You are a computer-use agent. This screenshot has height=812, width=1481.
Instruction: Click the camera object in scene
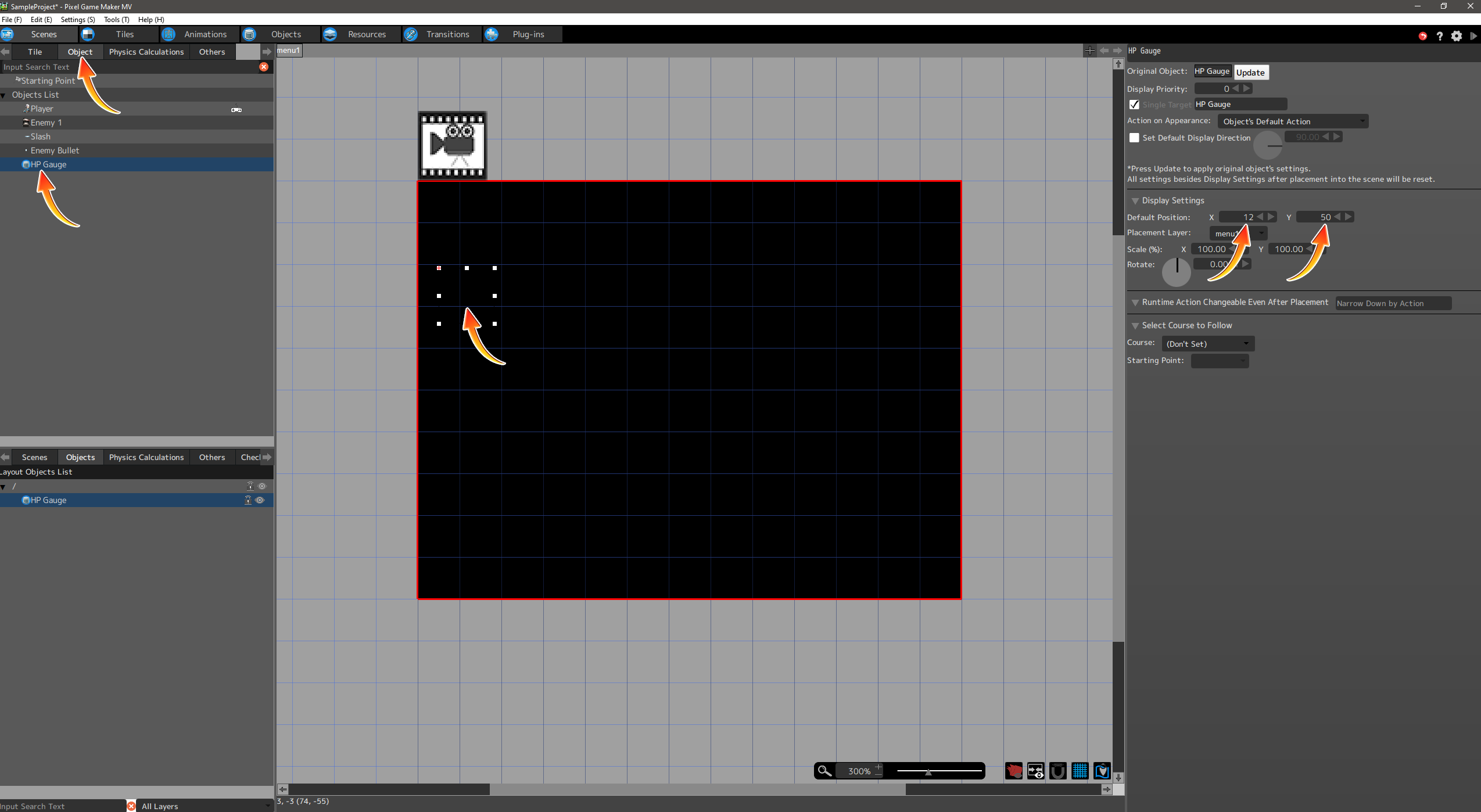click(453, 145)
